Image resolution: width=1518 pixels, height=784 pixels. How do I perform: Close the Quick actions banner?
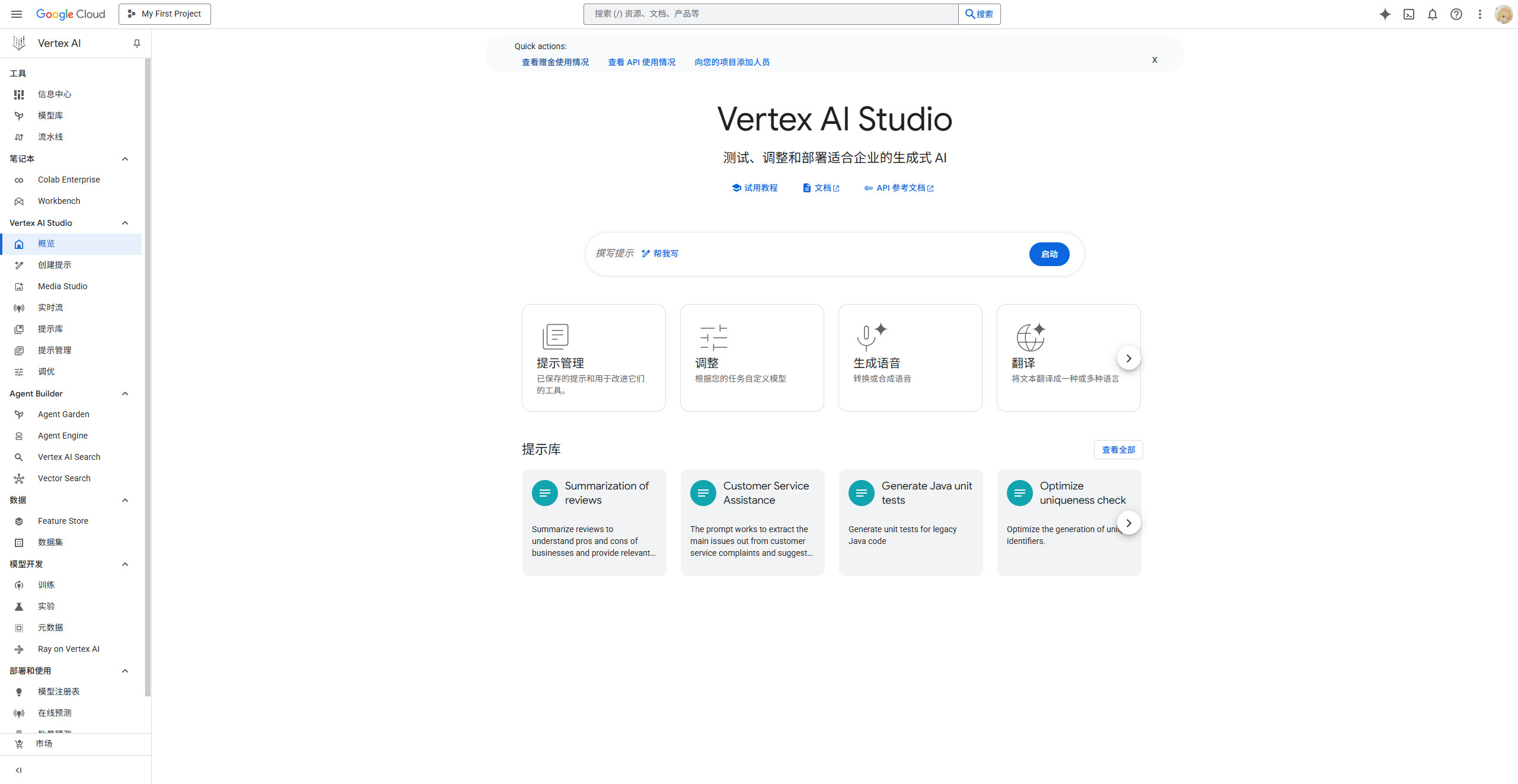coord(1155,60)
